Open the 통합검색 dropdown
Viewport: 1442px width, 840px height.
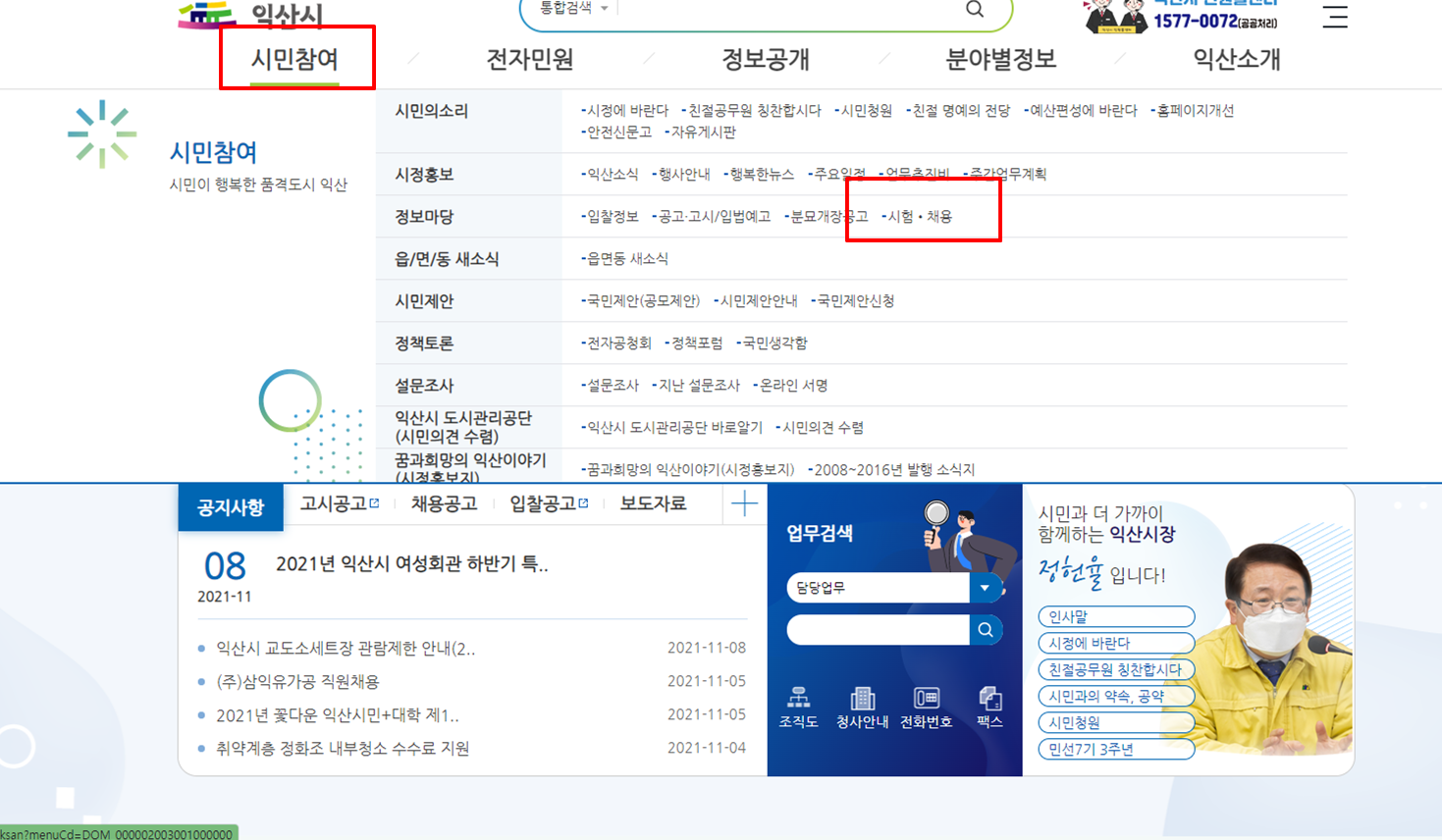tap(574, 9)
